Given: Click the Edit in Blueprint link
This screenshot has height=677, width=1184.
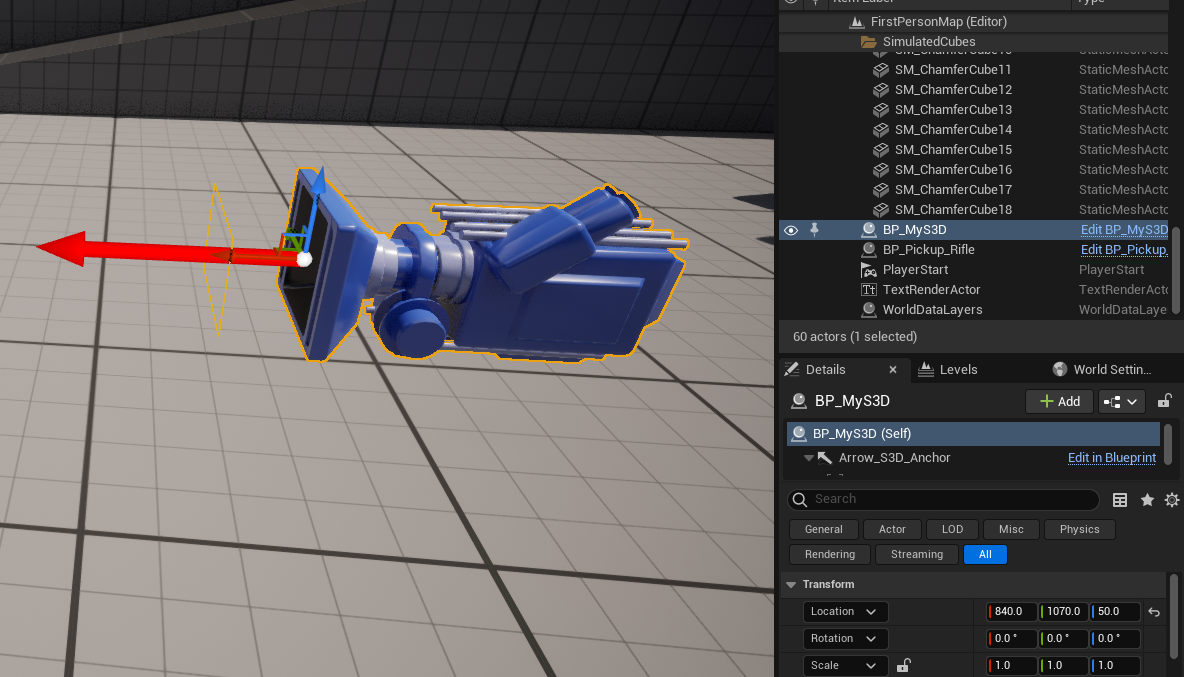Looking at the screenshot, I should coord(1112,458).
